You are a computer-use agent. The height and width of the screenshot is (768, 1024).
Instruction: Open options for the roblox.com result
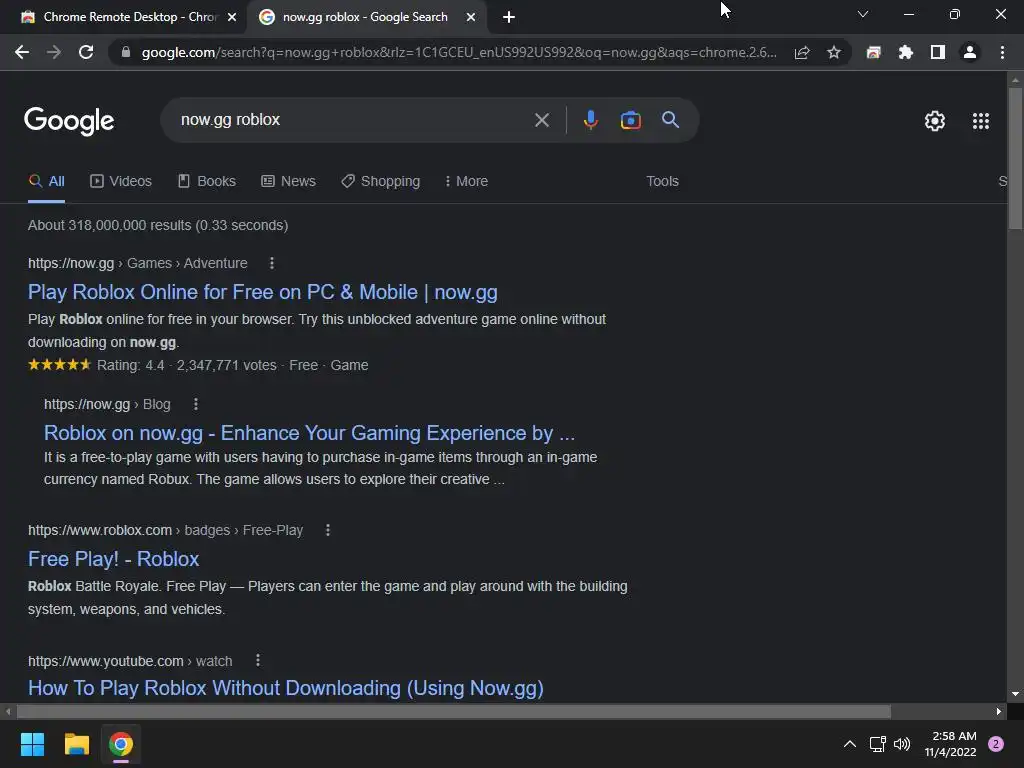pyautogui.click(x=328, y=530)
